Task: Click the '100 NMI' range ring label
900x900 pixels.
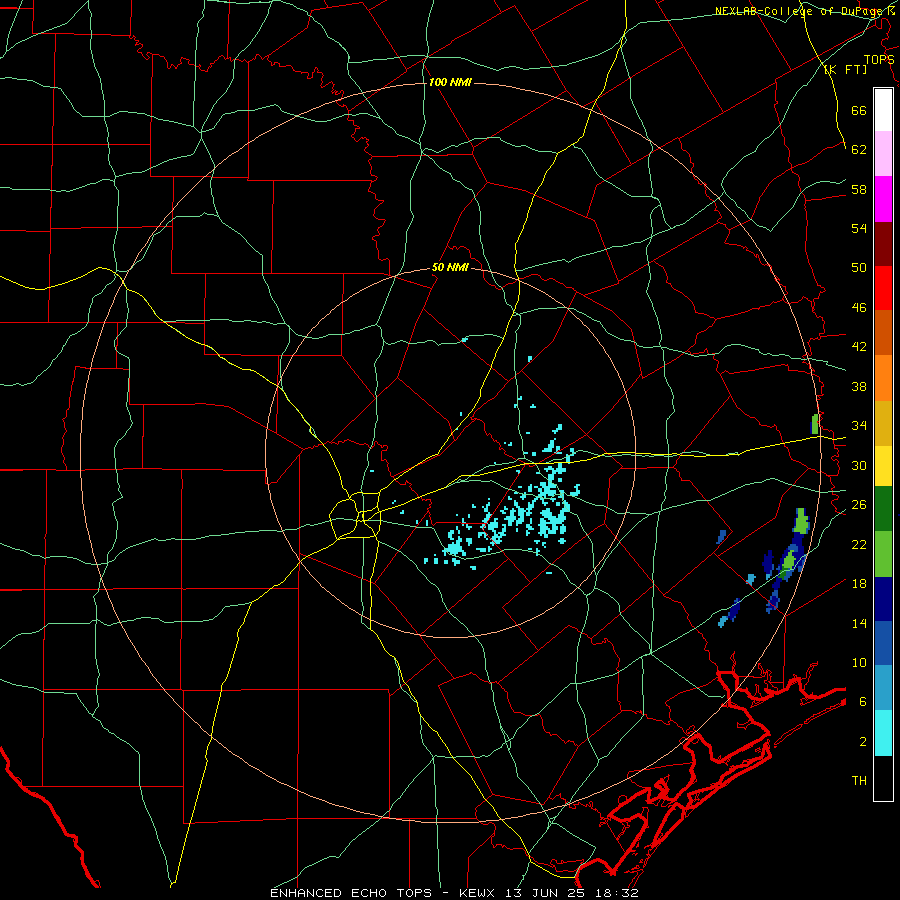Action: (x=450, y=82)
